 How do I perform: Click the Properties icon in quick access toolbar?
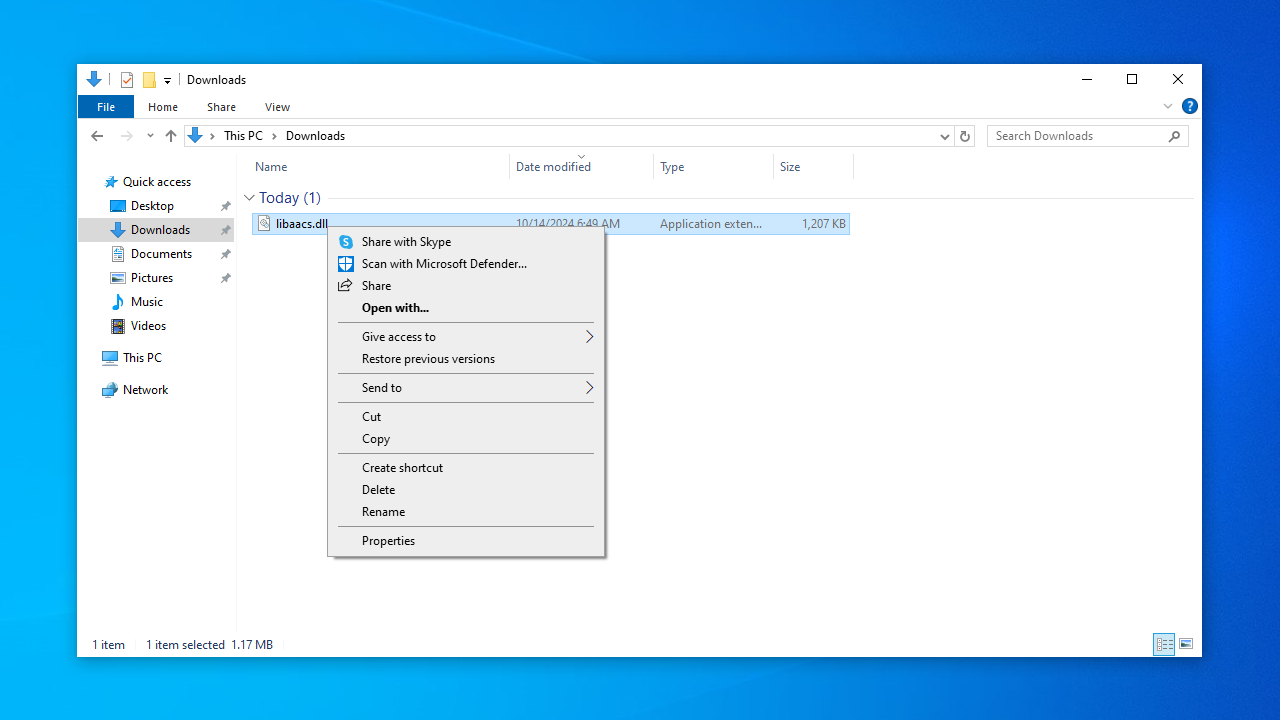coord(127,80)
